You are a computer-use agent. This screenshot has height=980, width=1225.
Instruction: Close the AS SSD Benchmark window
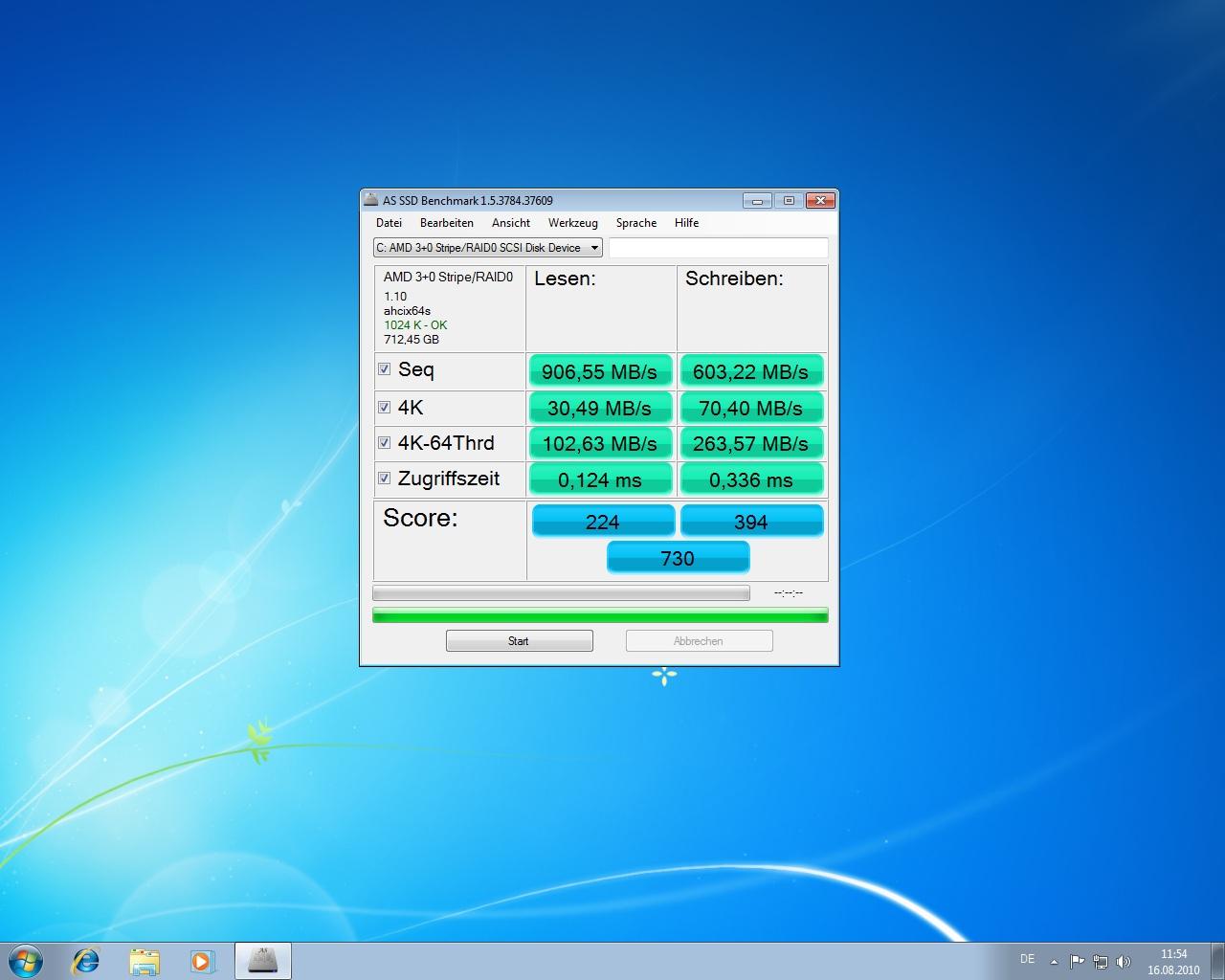820,201
